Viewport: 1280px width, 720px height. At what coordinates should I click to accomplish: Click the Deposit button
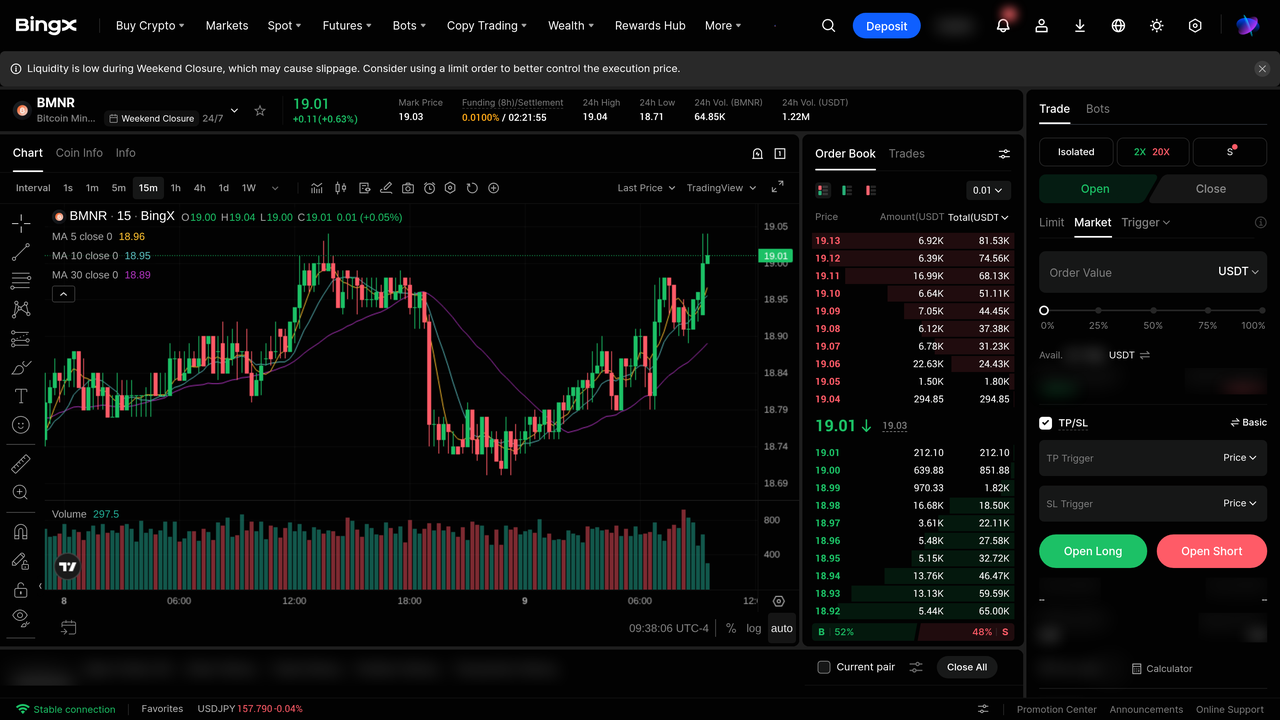[886, 26]
